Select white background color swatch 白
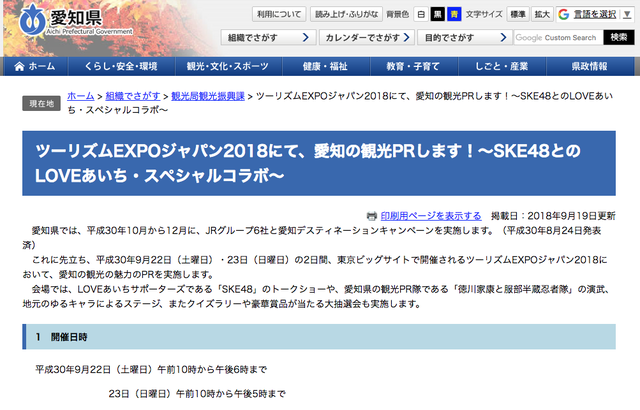 click(421, 14)
